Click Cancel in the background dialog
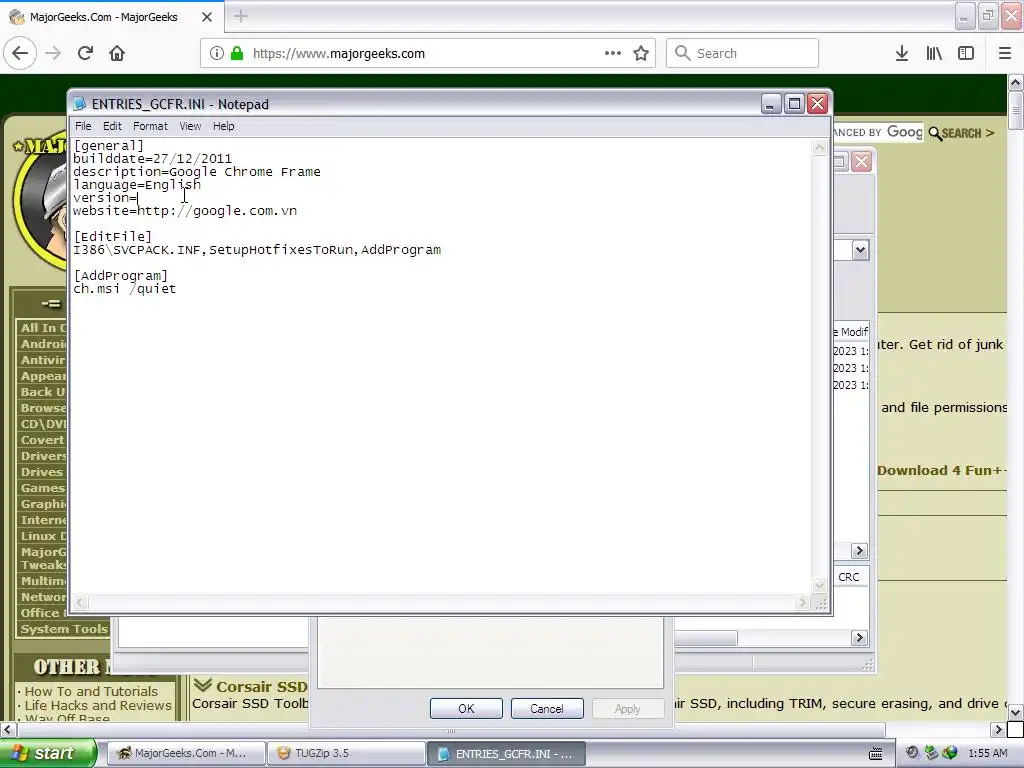 pyautogui.click(x=547, y=709)
